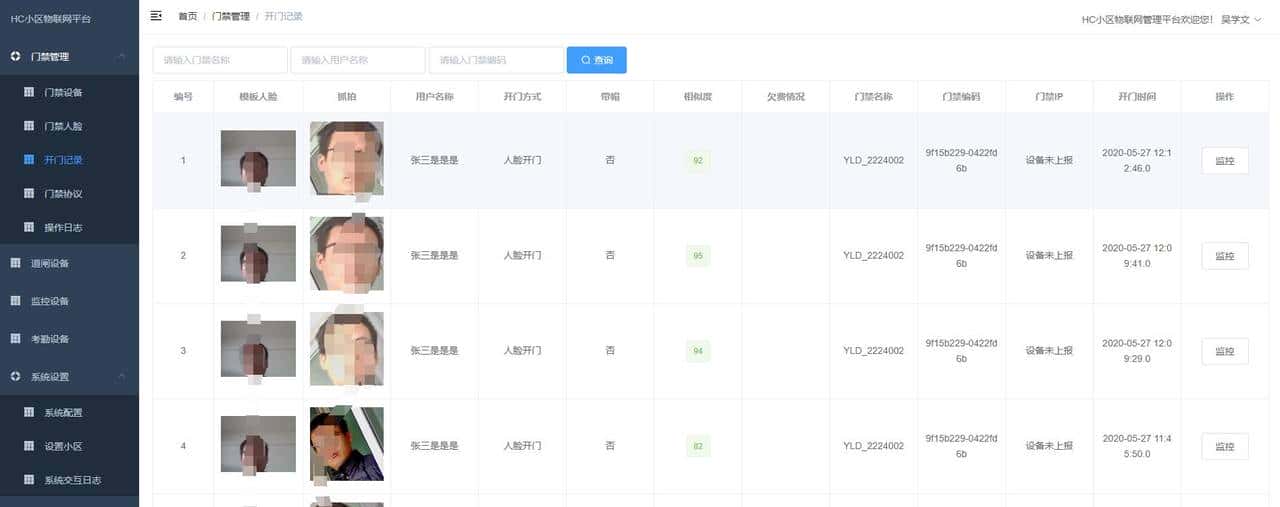Click the 查询 search button
This screenshot has width=1280, height=507.
tap(596, 60)
